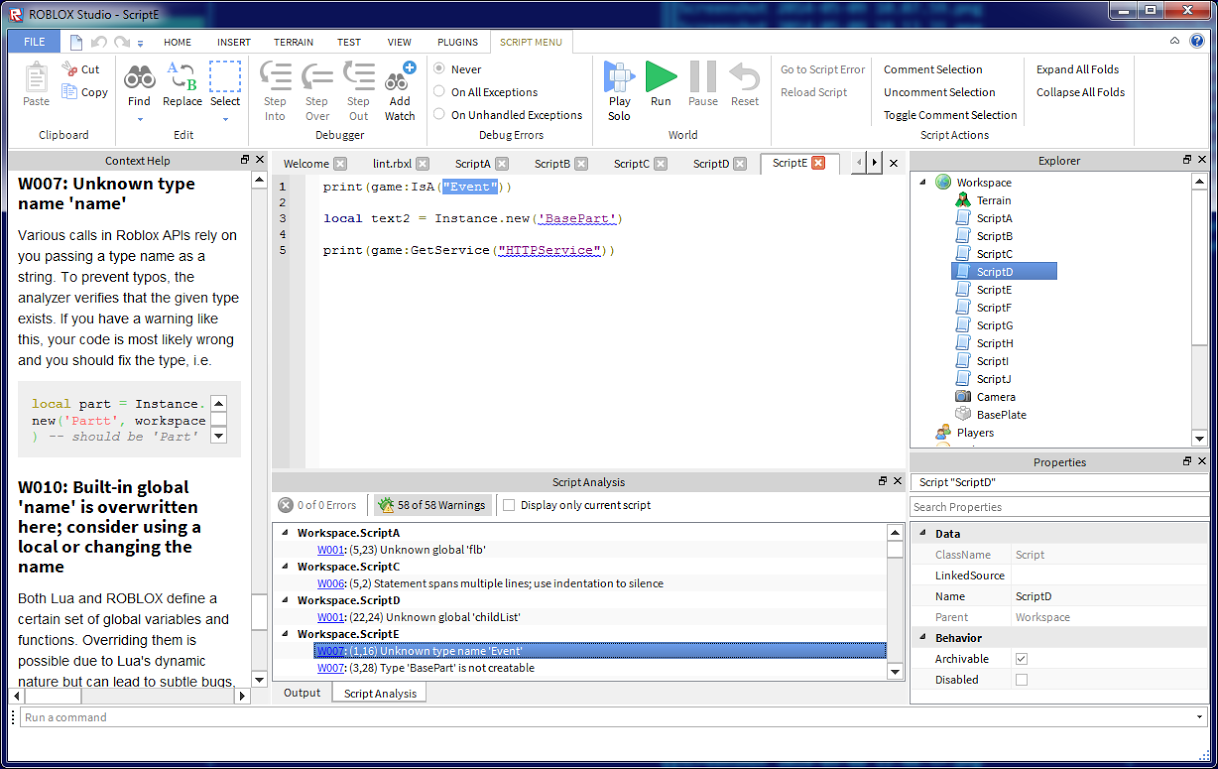This screenshot has width=1218, height=769.
Task: Open the quick access toolbar customize dropdown
Action: point(140,43)
